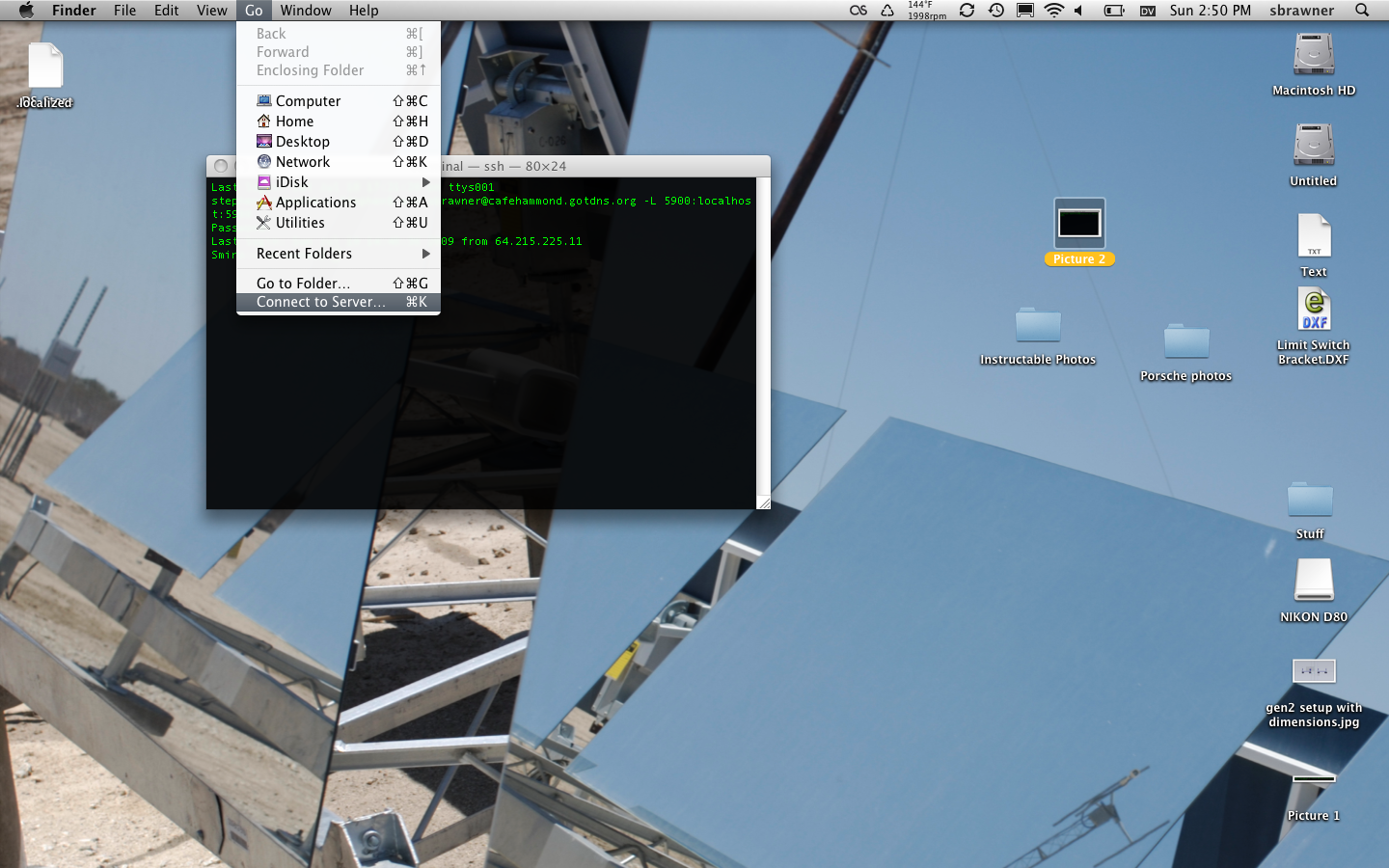Viewport: 1389px width, 868px height.
Task: Click the Sun 2:50 PM clock
Action: point(1211,11)
